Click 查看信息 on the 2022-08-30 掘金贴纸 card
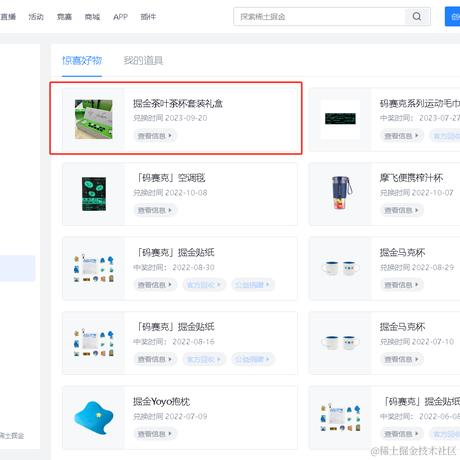Viewport: 460px width, 460px height. click(x=155, y=285)
